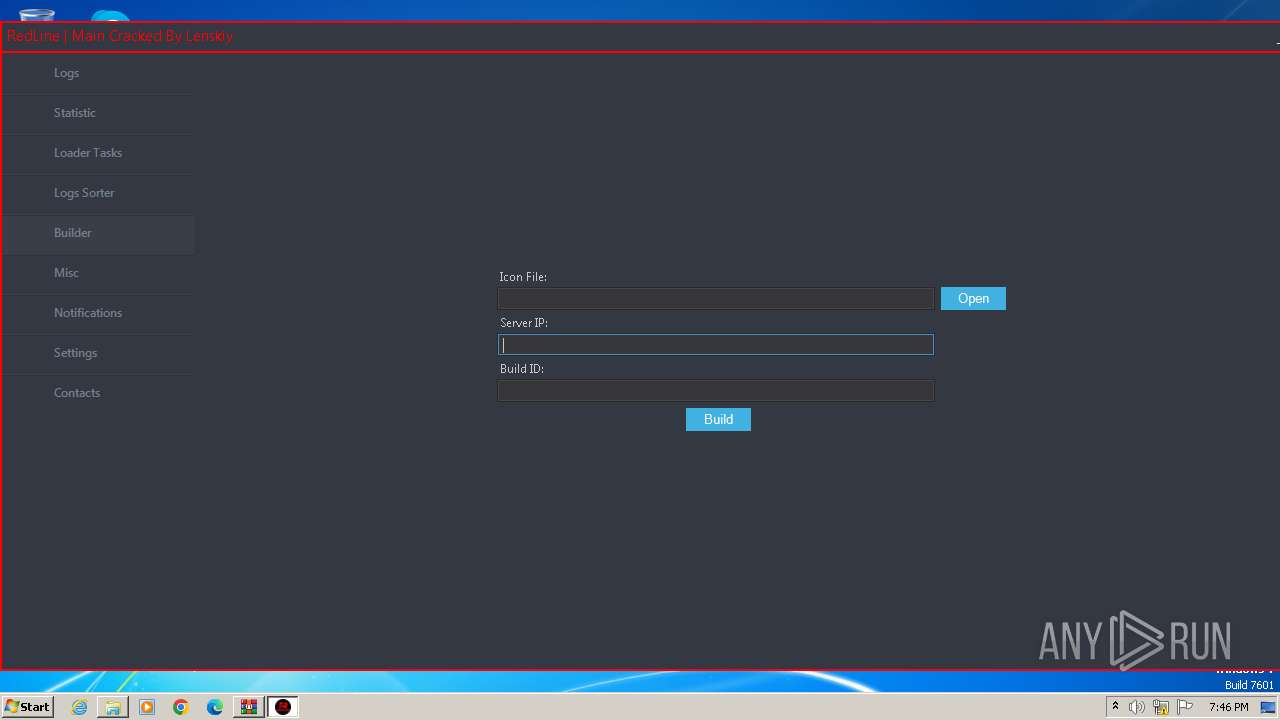The height and width of the screenshot is (720, 1280).
Task: Click the Show Desktop tray button
Action: coord(1270,707)
